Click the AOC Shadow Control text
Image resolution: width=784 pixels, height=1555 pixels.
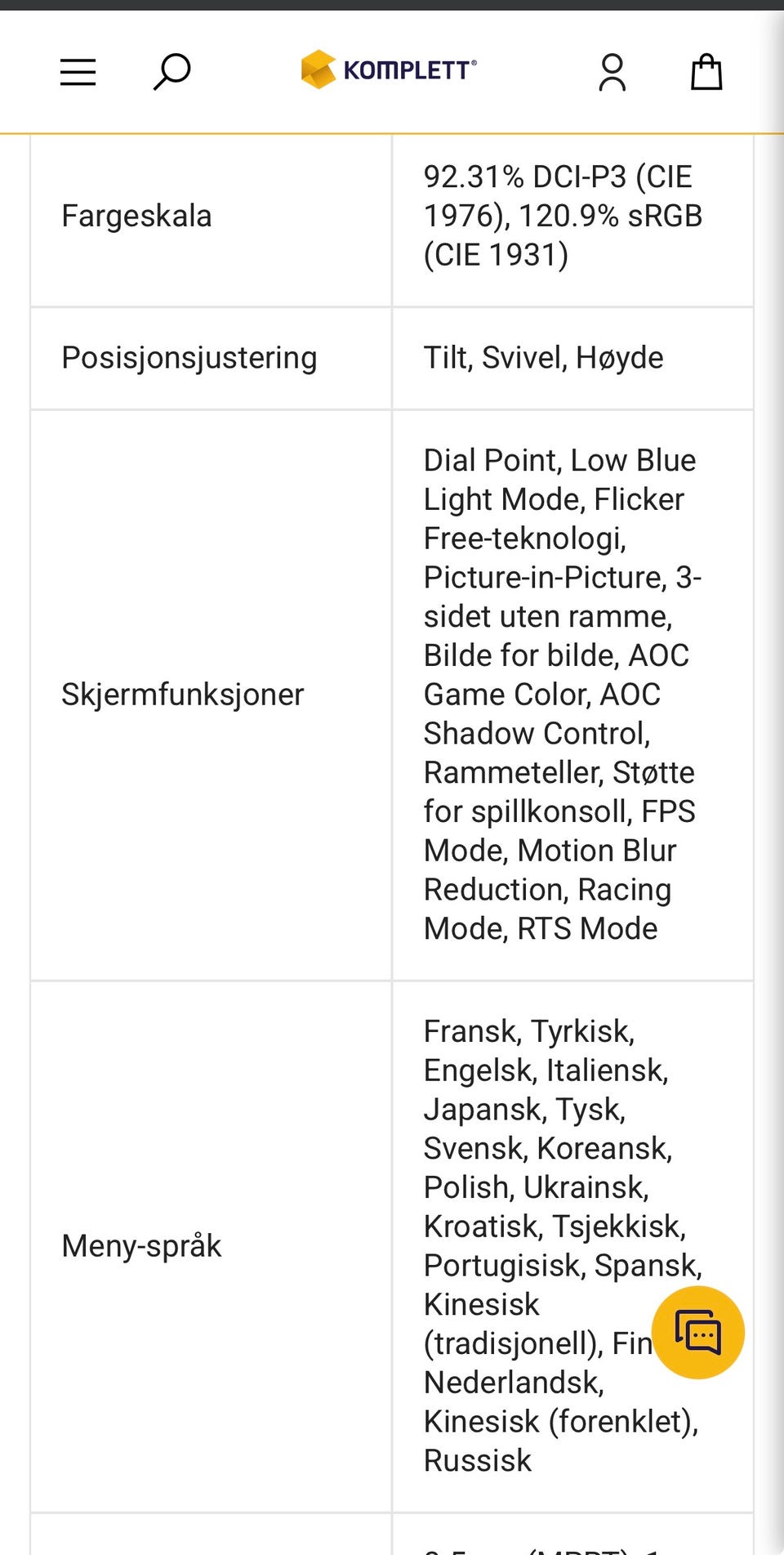(537, 714)
